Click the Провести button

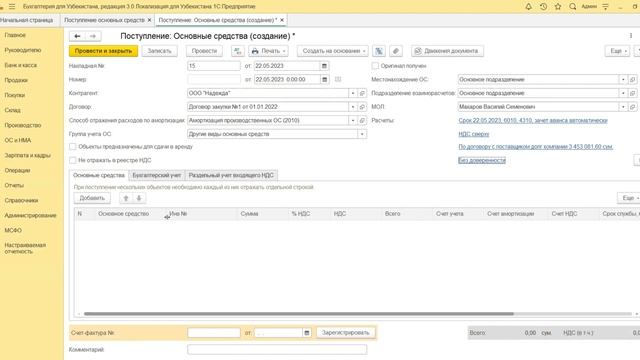[x=204, y=51]
